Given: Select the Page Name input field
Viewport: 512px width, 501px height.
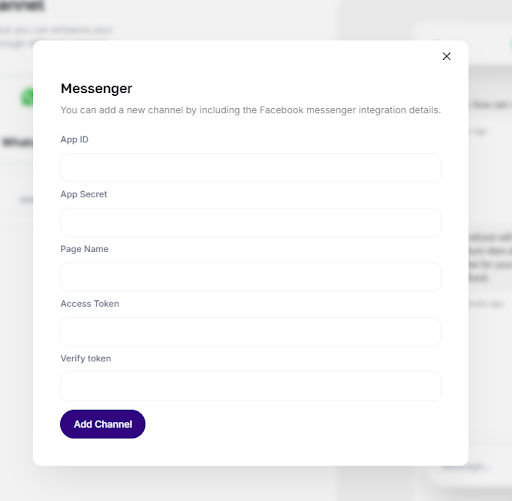Looking at the screenshot, I should [x=251, y=277].
